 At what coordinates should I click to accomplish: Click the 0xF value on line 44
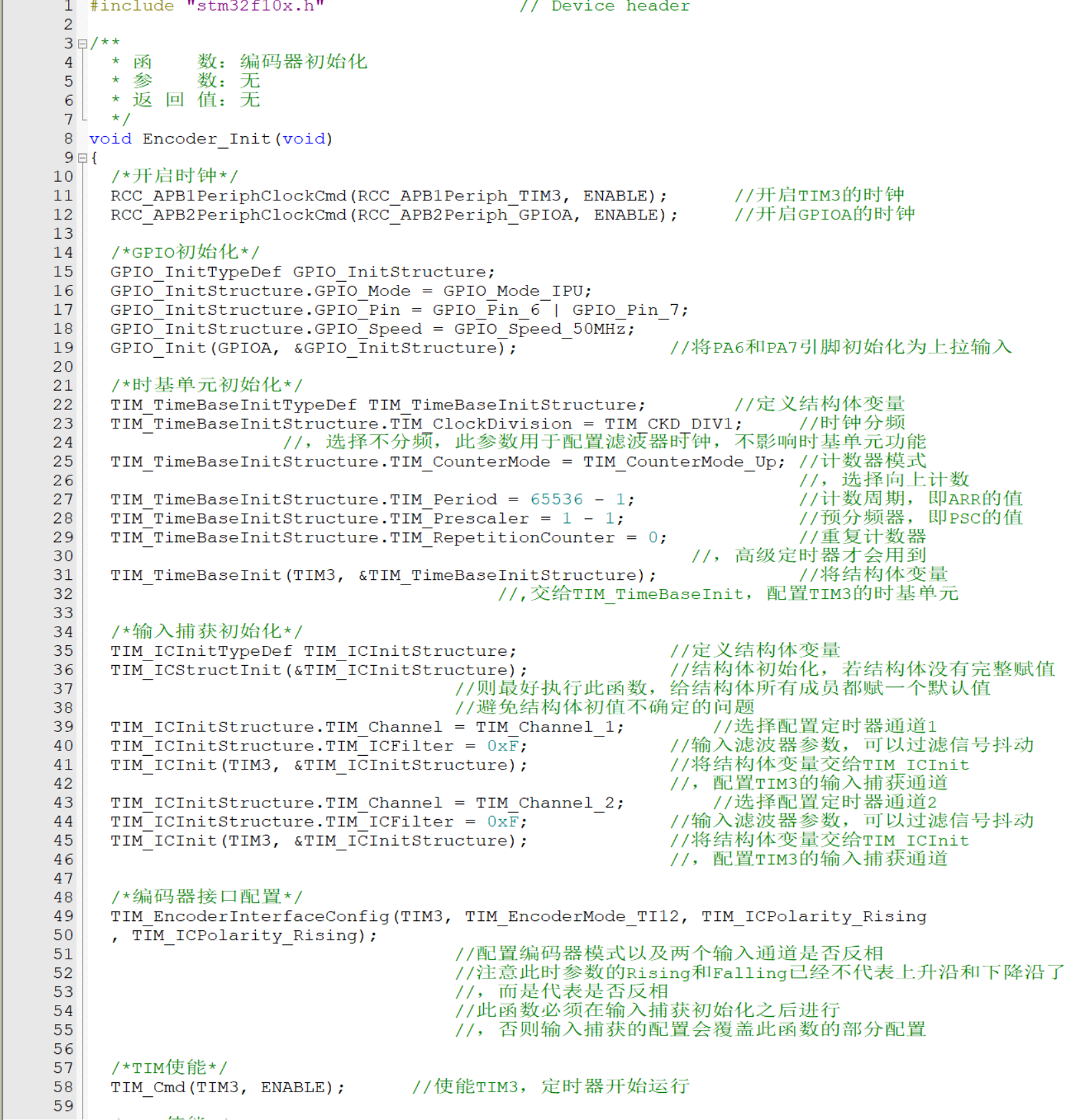pos(502,822)
